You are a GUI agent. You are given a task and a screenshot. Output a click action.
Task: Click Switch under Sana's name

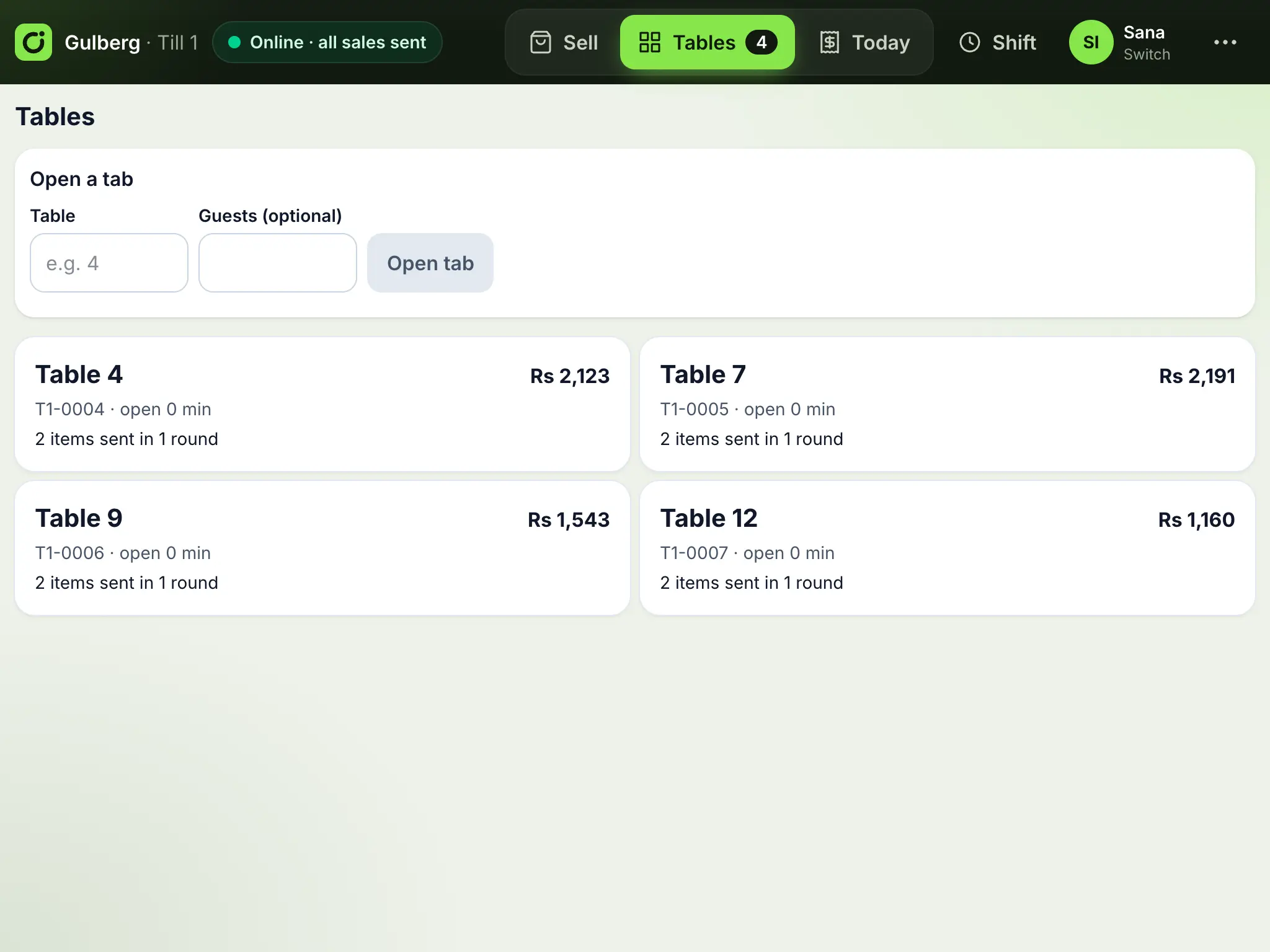(x=1147, y=55)
